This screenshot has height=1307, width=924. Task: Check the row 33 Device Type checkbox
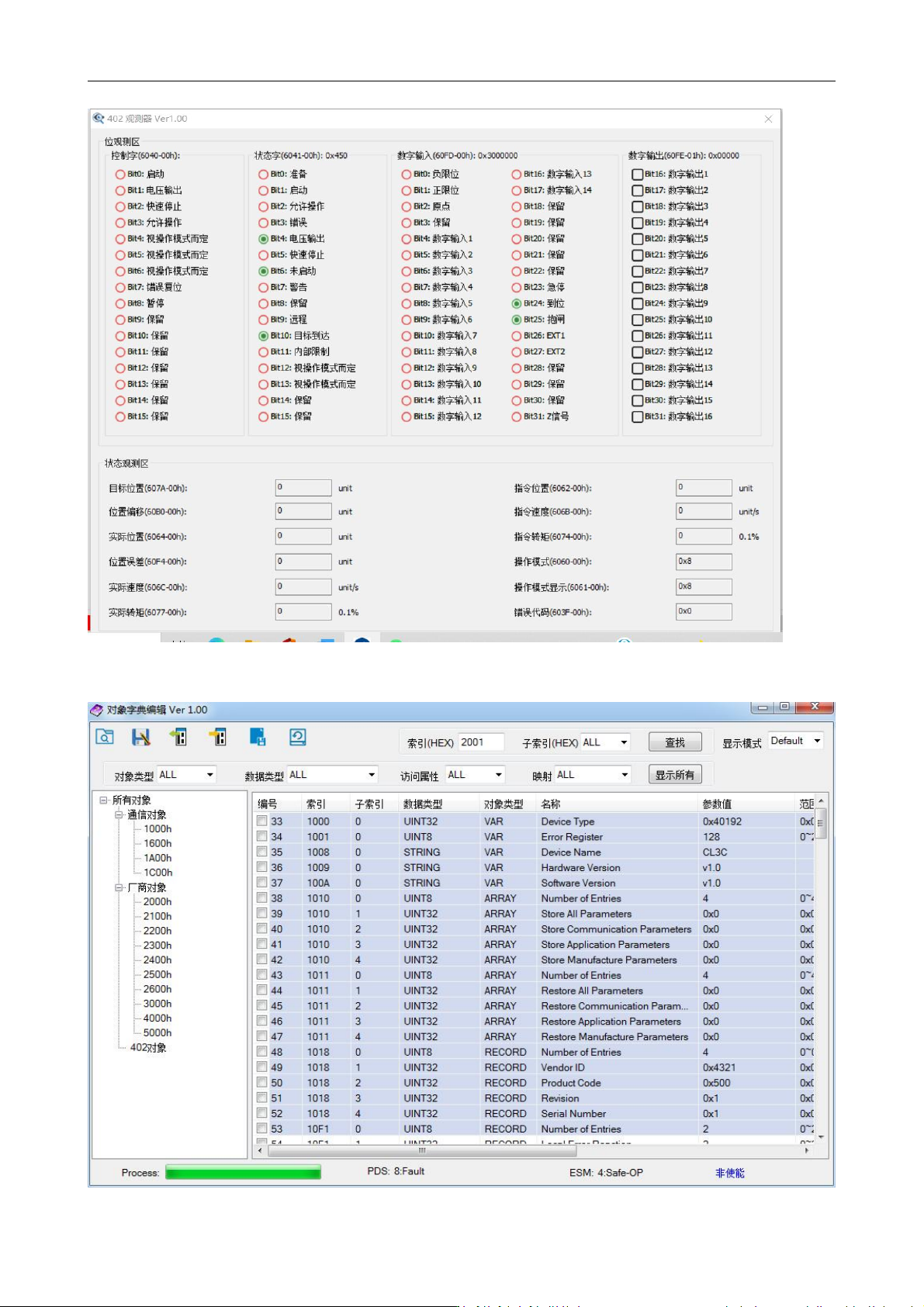pos(262,821)
